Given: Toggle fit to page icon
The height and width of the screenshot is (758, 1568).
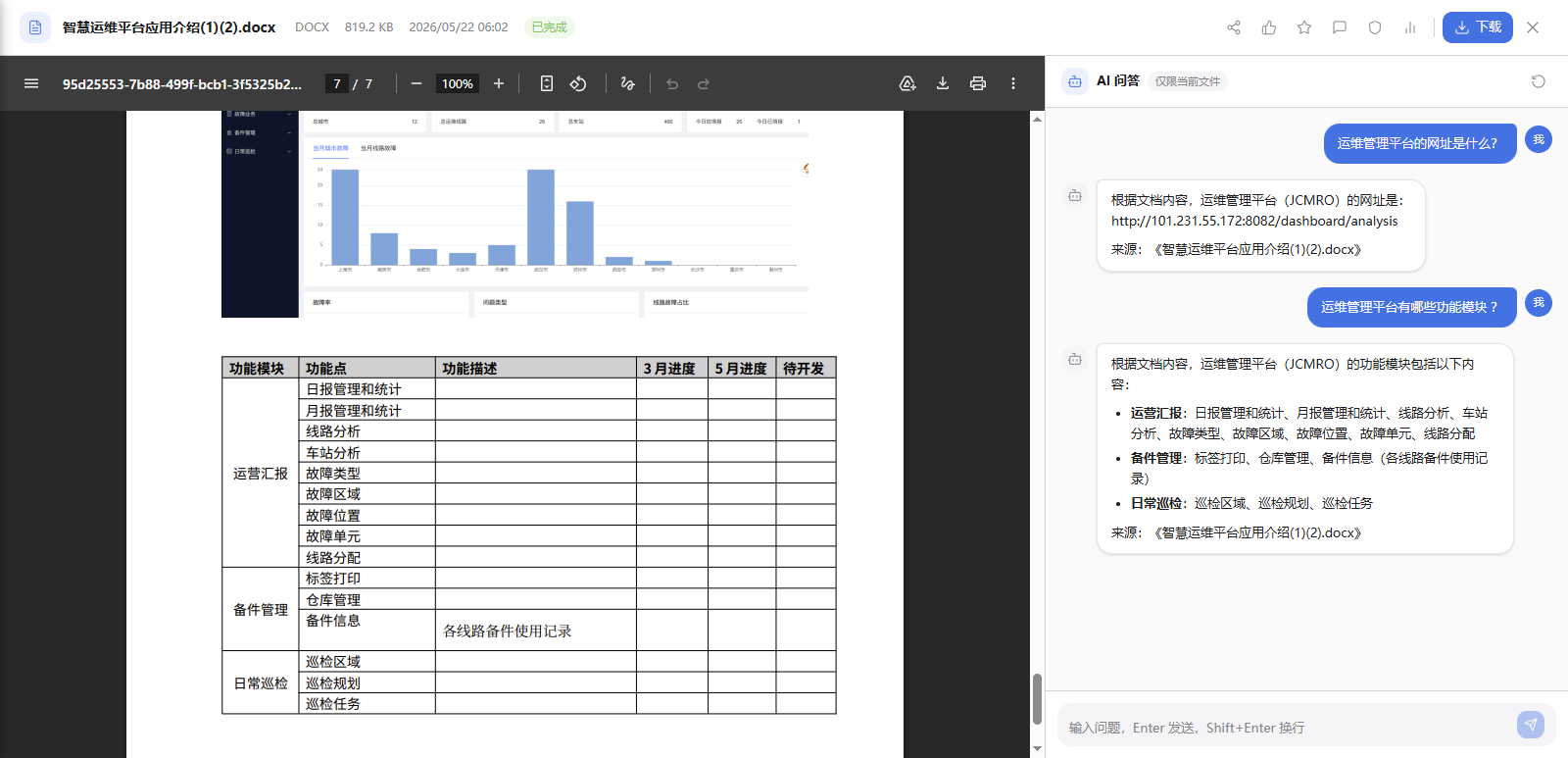Looking at the screenshot, I should click(x=547, y=83).
